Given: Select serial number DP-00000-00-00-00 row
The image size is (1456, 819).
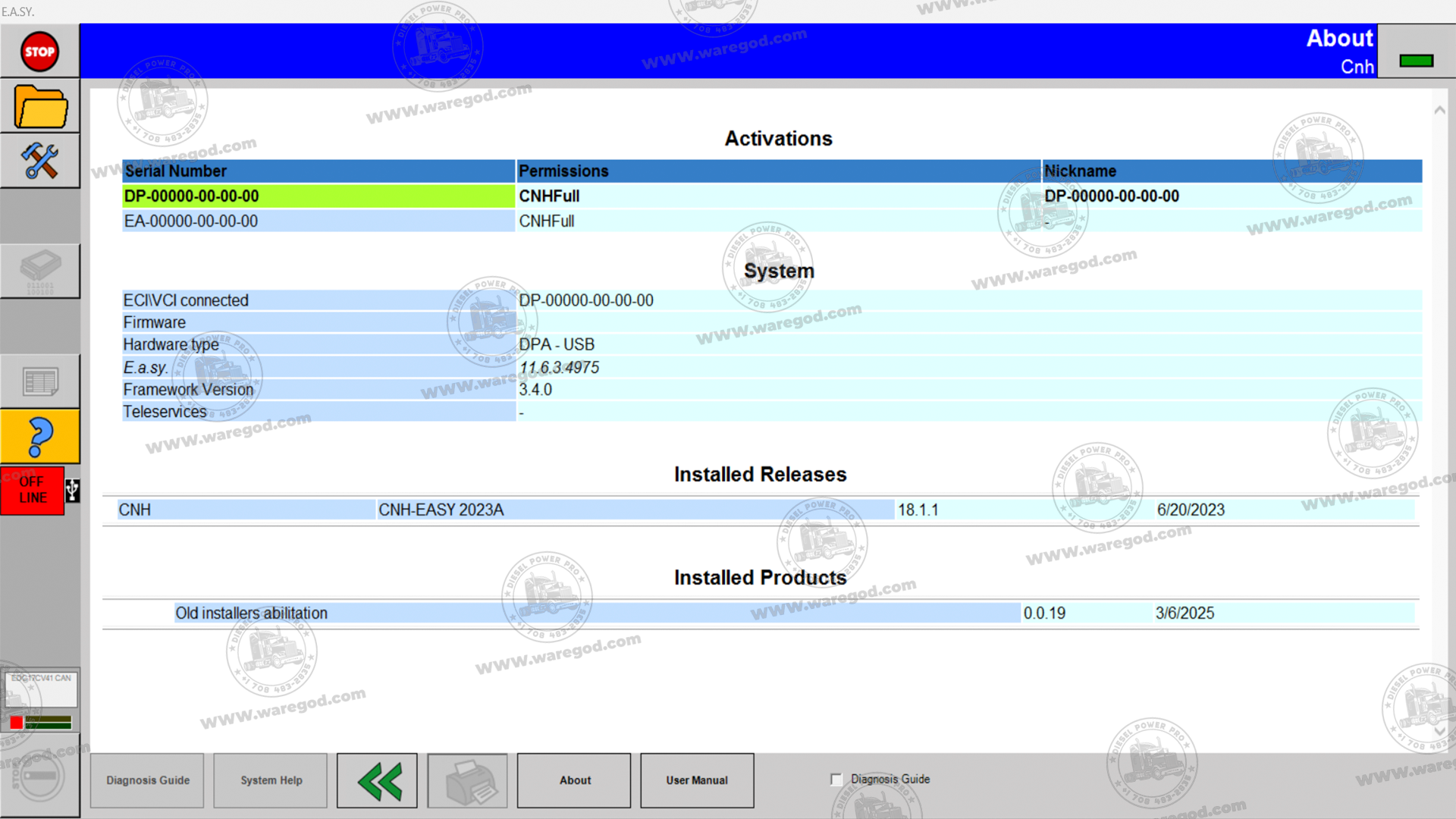Looking at the screenshot, I should [x=318, y=196].
